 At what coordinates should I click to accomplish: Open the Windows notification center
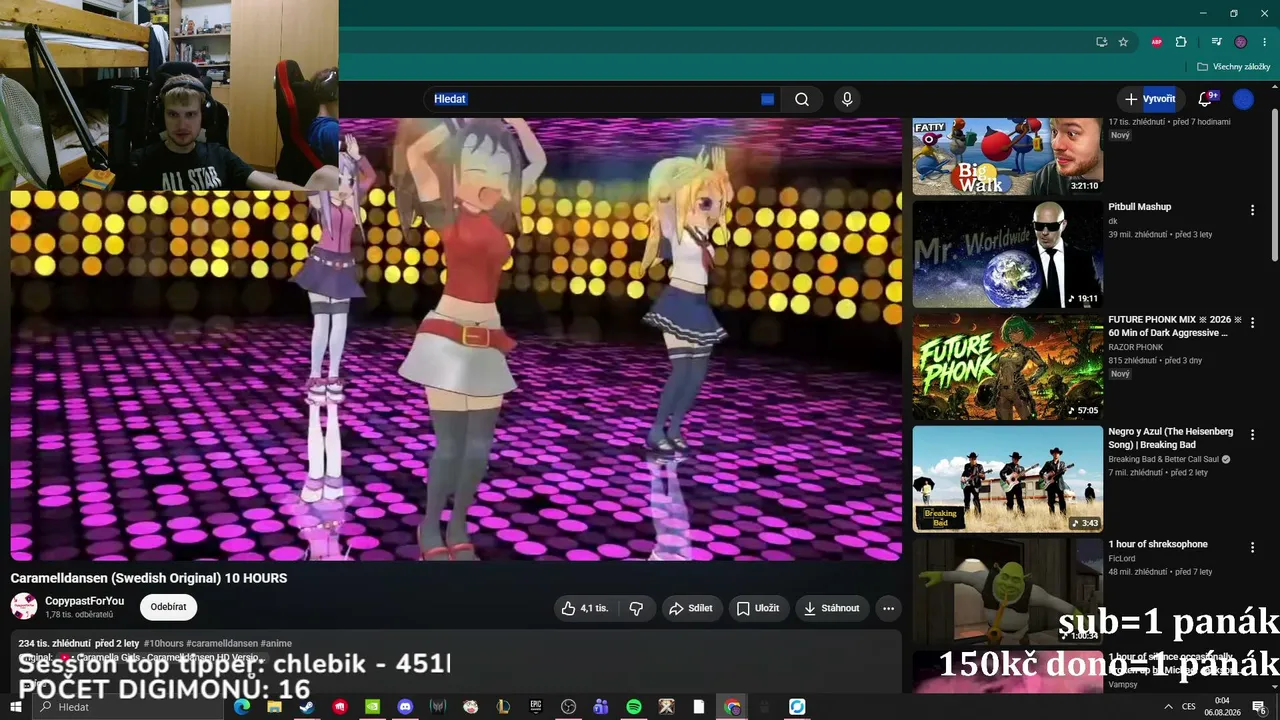(1259, 707)
